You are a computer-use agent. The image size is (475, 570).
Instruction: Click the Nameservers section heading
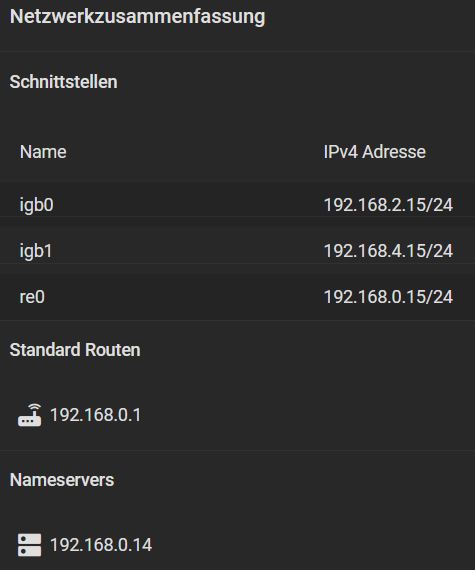pos(62,480)
